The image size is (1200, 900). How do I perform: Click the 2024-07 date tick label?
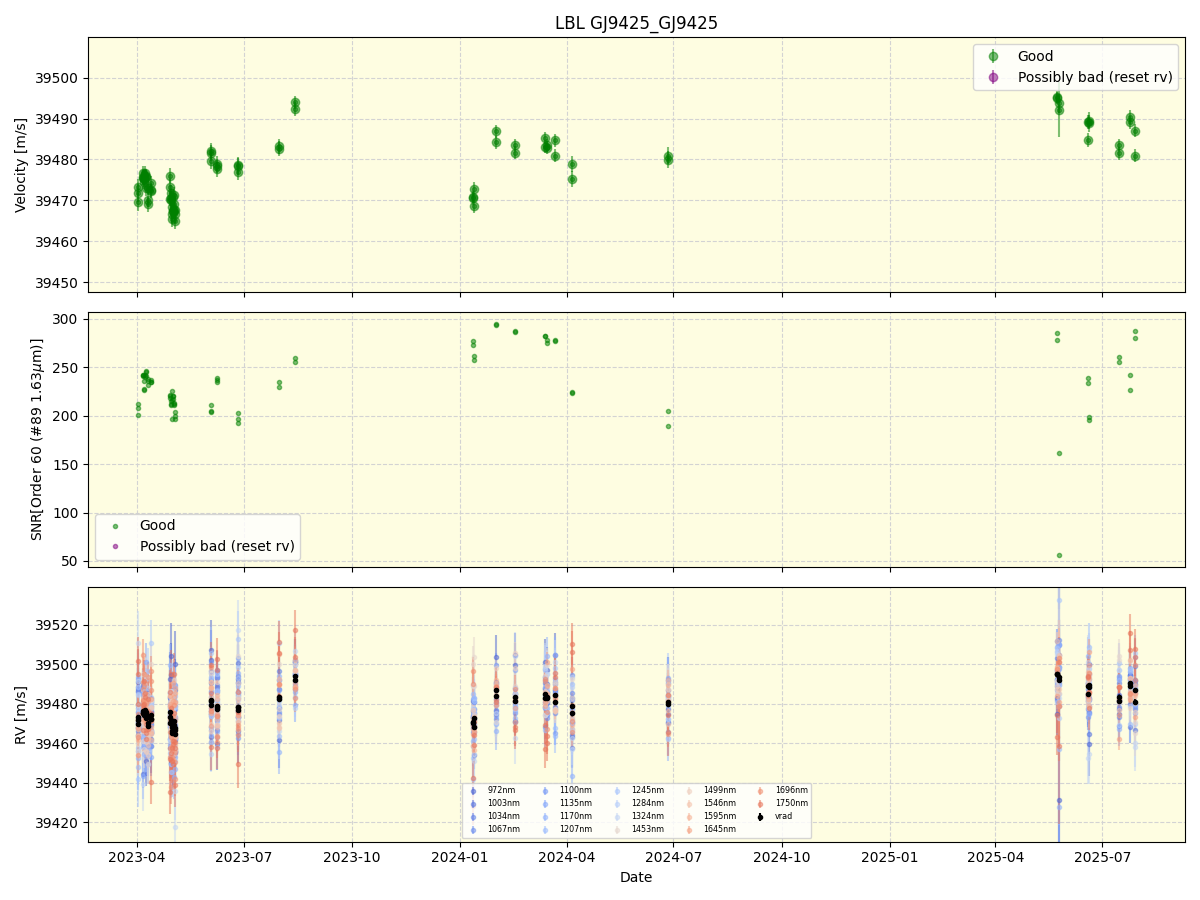(674, 857)
